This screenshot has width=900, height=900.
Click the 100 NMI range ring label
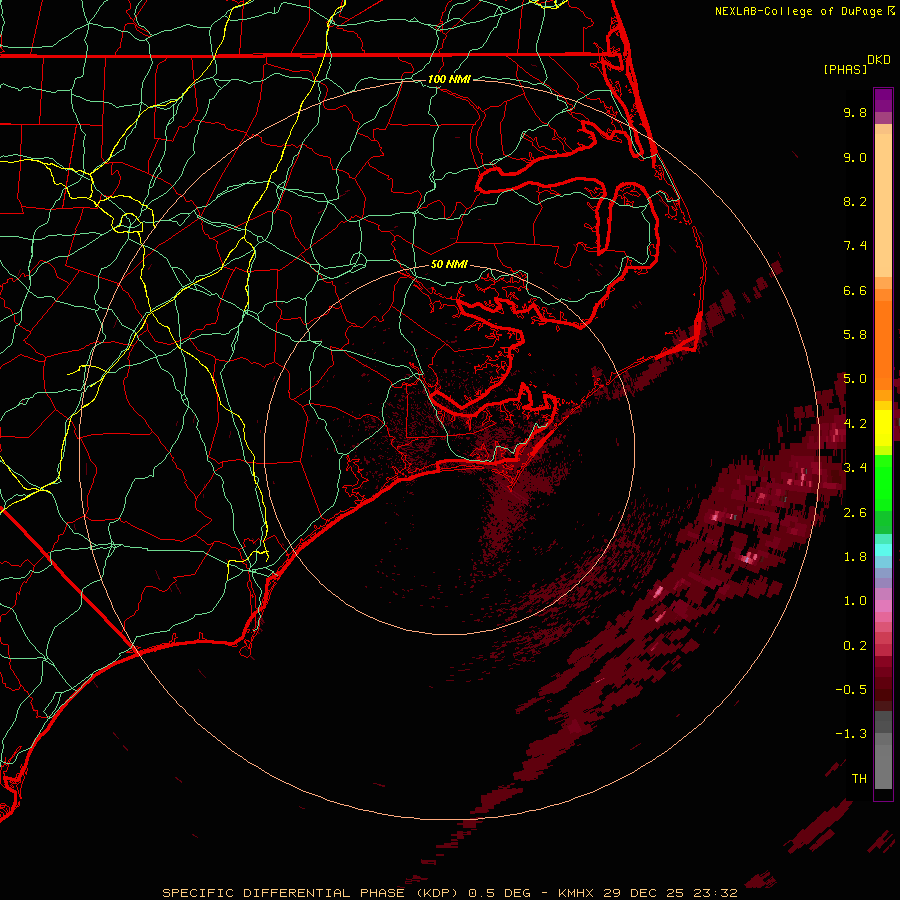[449, 79]
